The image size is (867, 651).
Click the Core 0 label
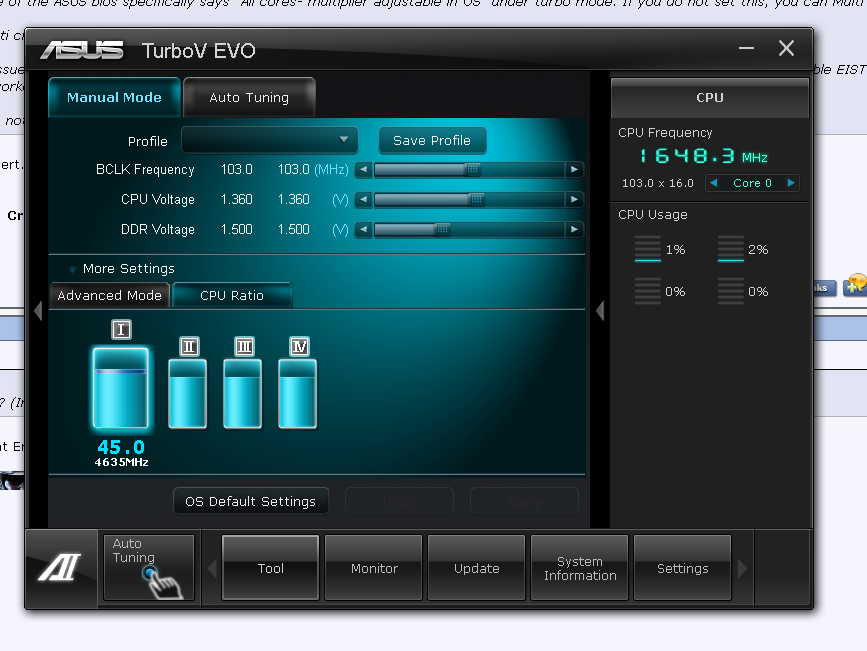(x=752, y=183)
